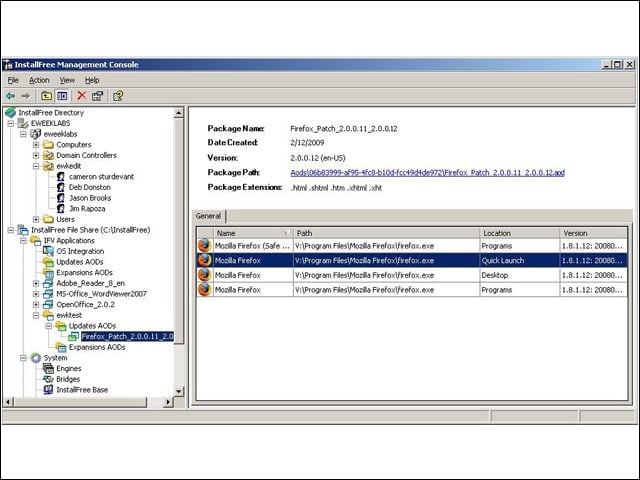The image size is (640, 480).
Task: Click the OS Integration icon
Action: pyautogui.click(x=48, y=251)
